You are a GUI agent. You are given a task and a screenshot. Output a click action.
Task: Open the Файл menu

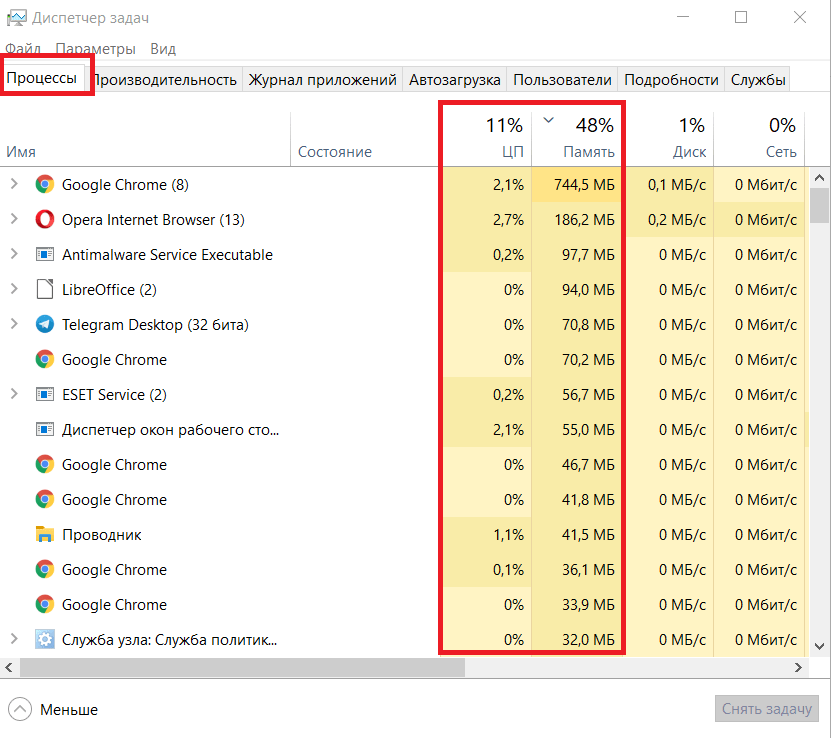(x=23, y=49)
